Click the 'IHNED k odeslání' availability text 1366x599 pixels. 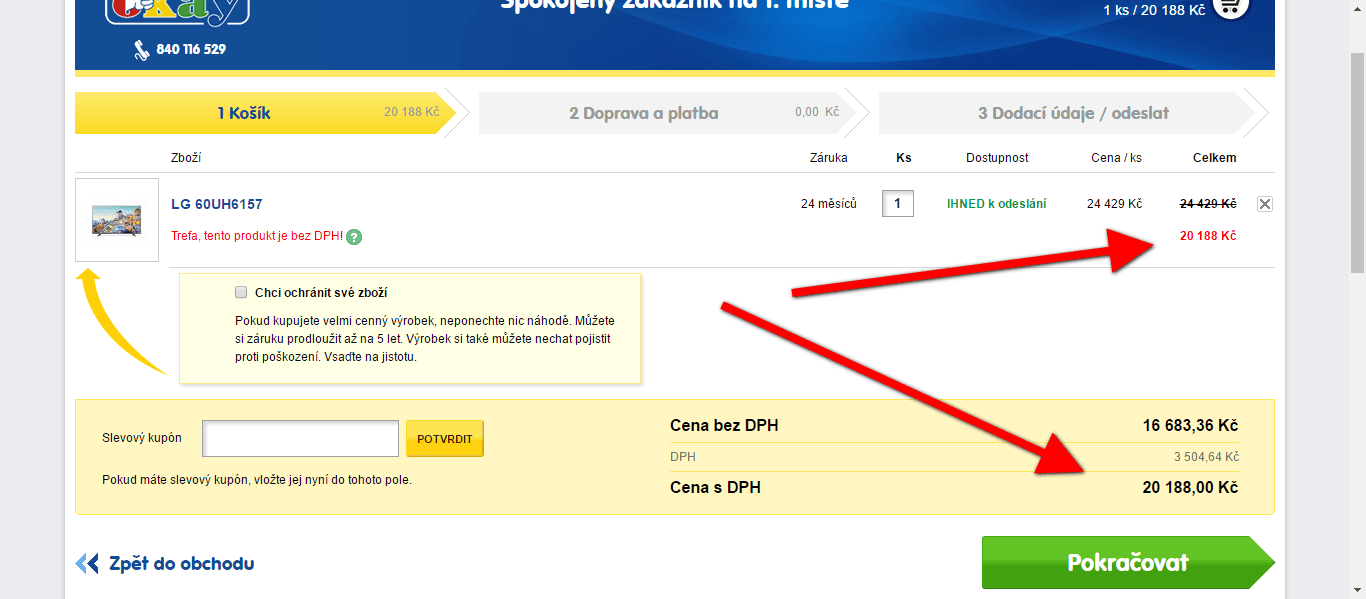[x=997, y=204]
